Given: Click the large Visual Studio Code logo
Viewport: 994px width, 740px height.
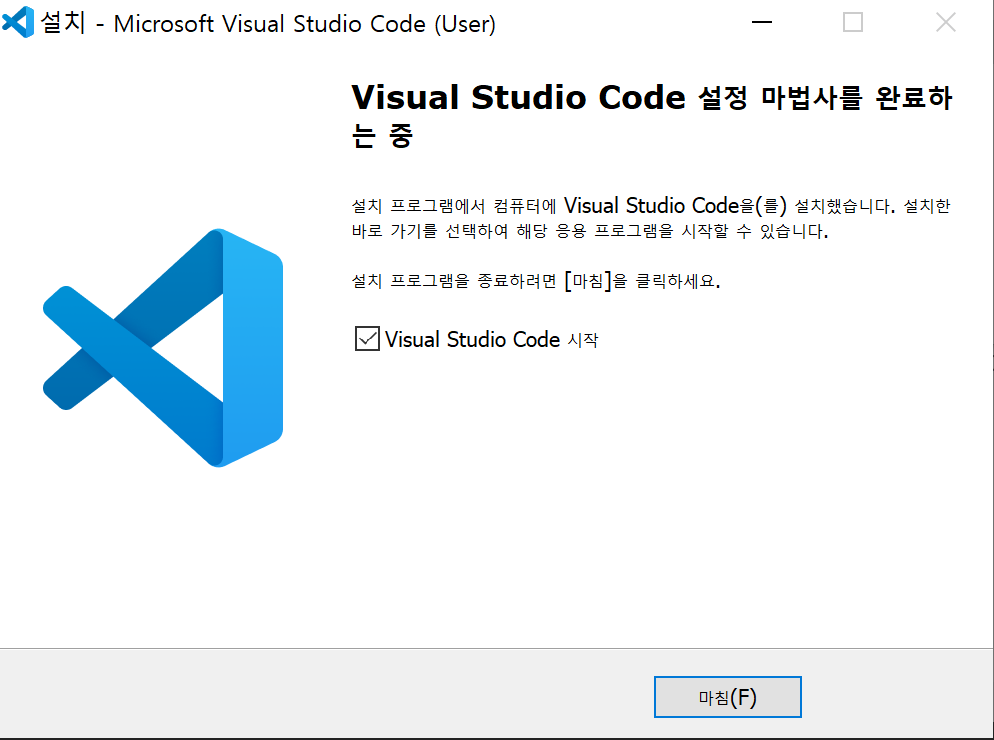Looking at the screenshot, I should coord(163,348).
